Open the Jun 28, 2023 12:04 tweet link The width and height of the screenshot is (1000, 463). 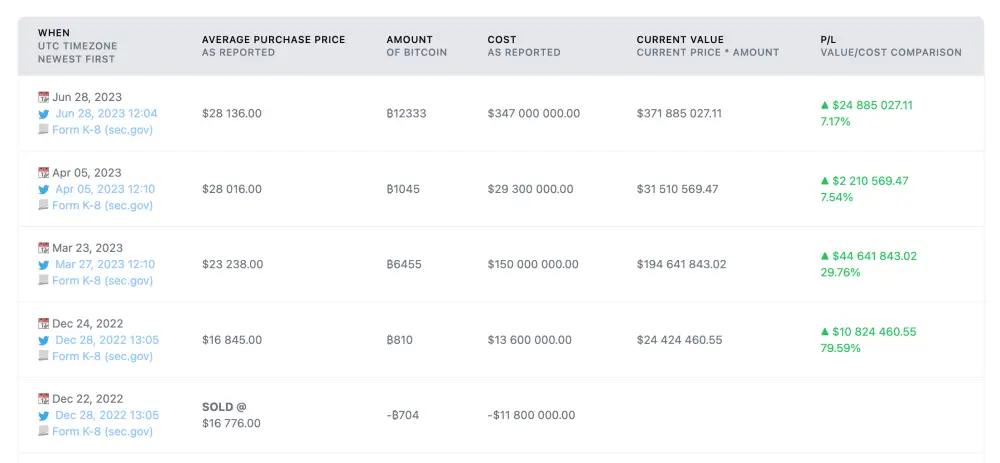[106, 114]
